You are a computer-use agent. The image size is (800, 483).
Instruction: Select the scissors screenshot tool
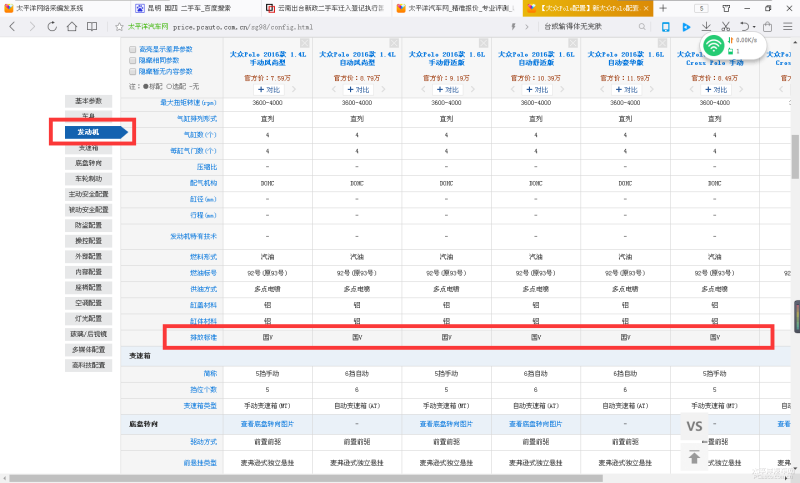(726, 27)
